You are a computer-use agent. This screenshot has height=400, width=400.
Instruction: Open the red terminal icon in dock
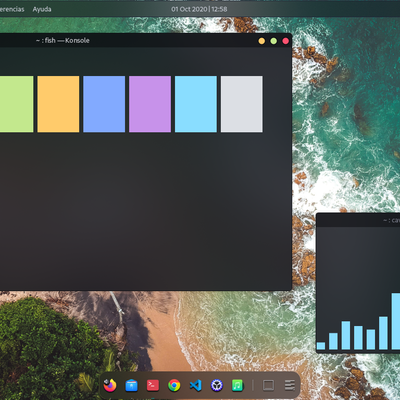(153, 385)
